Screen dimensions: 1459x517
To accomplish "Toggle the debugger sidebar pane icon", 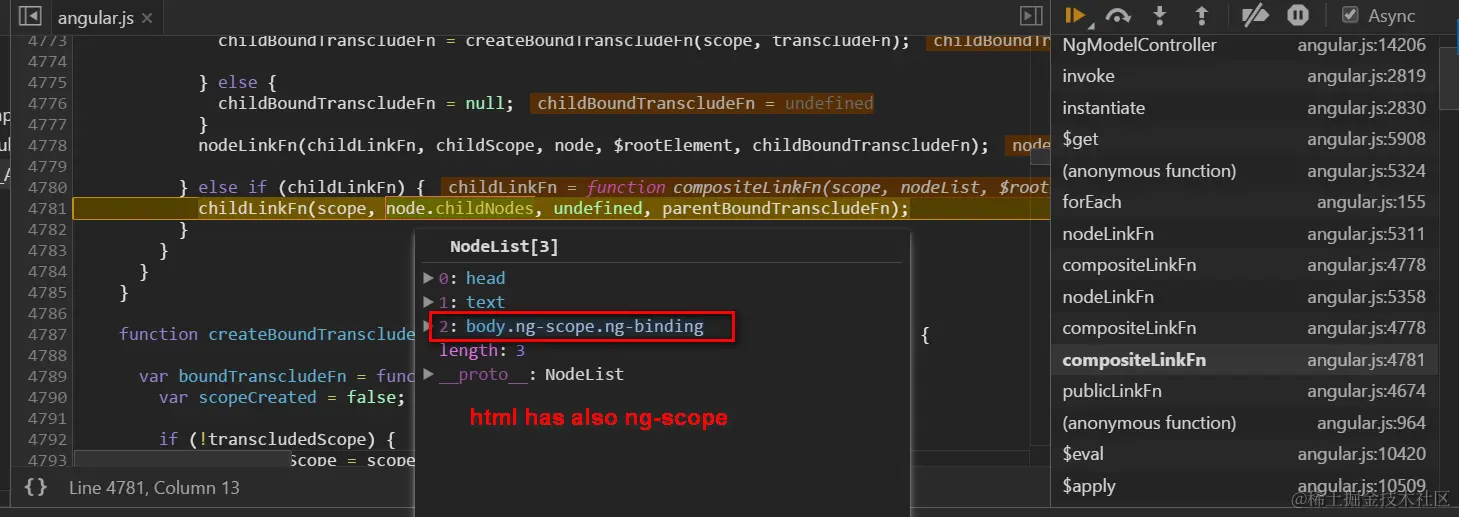I will pyautogui.click(x=1030, y=16).
